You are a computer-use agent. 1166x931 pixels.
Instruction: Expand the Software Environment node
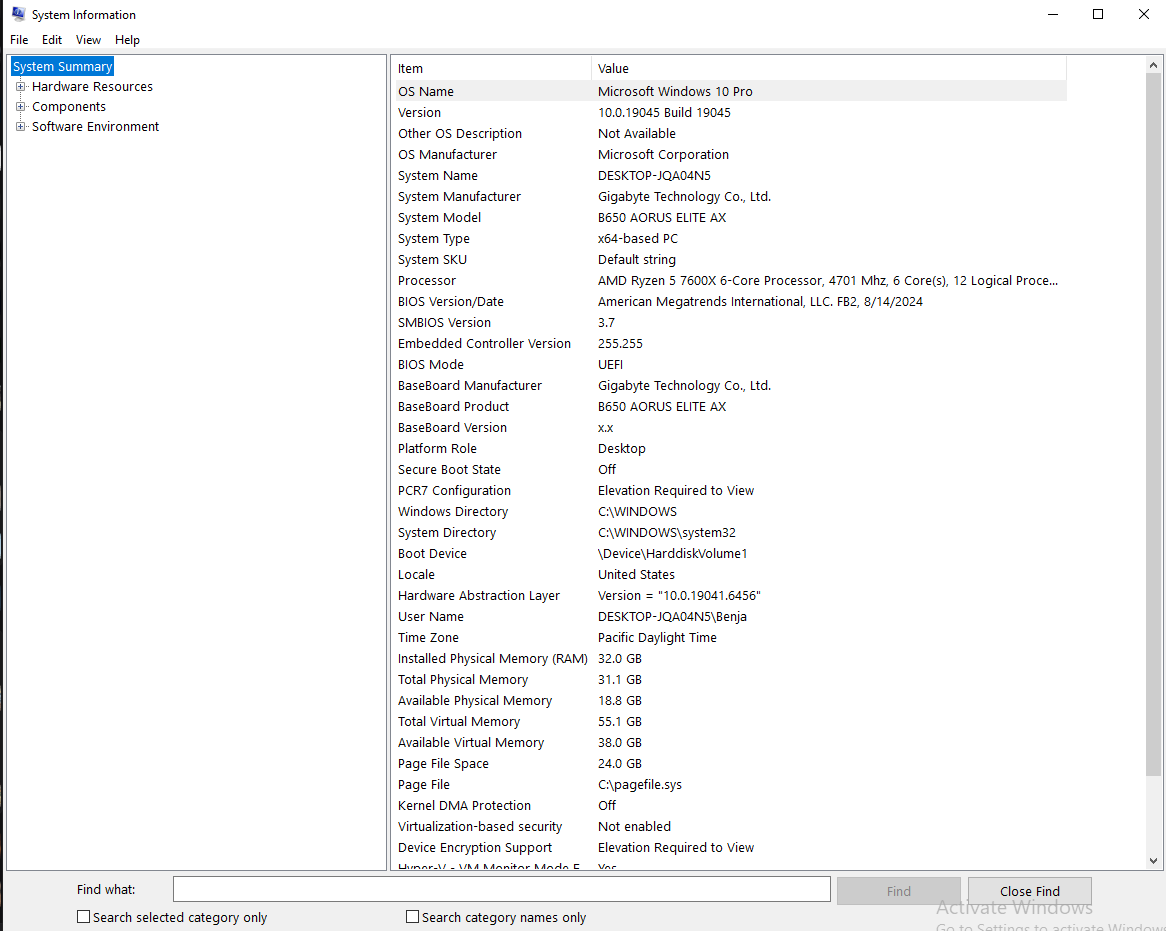(21, 126)
